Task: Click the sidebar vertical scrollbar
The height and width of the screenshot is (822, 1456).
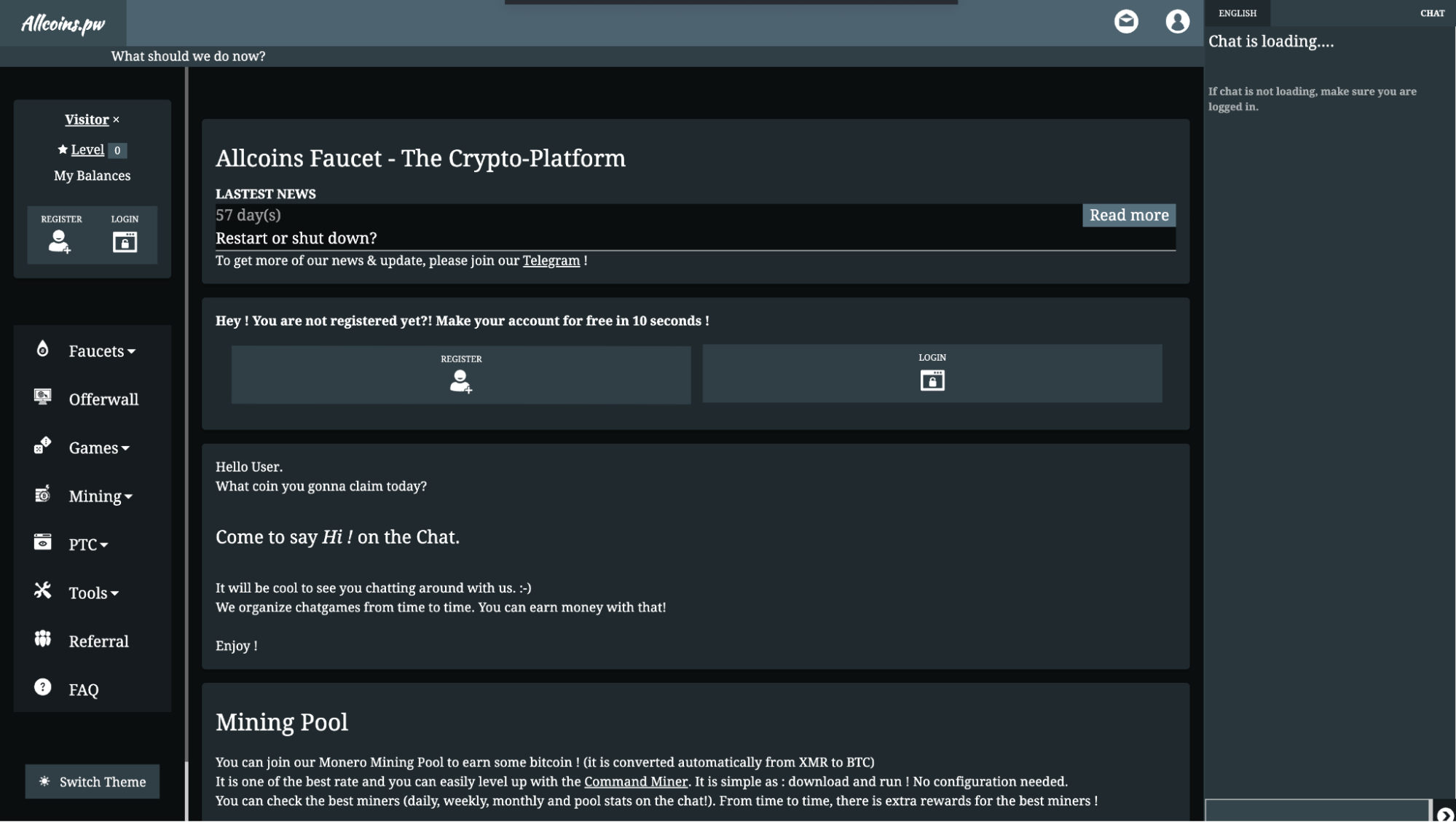Action: coord(187,445)
